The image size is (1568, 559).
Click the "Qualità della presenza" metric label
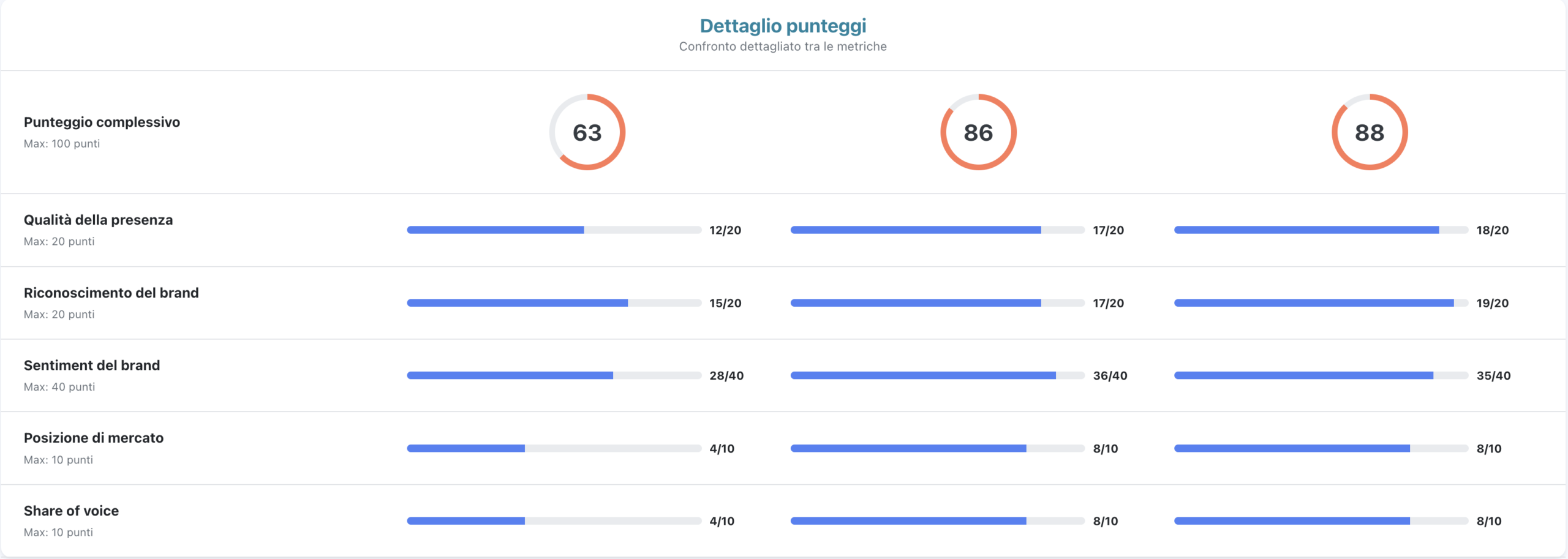coord(98,220)
